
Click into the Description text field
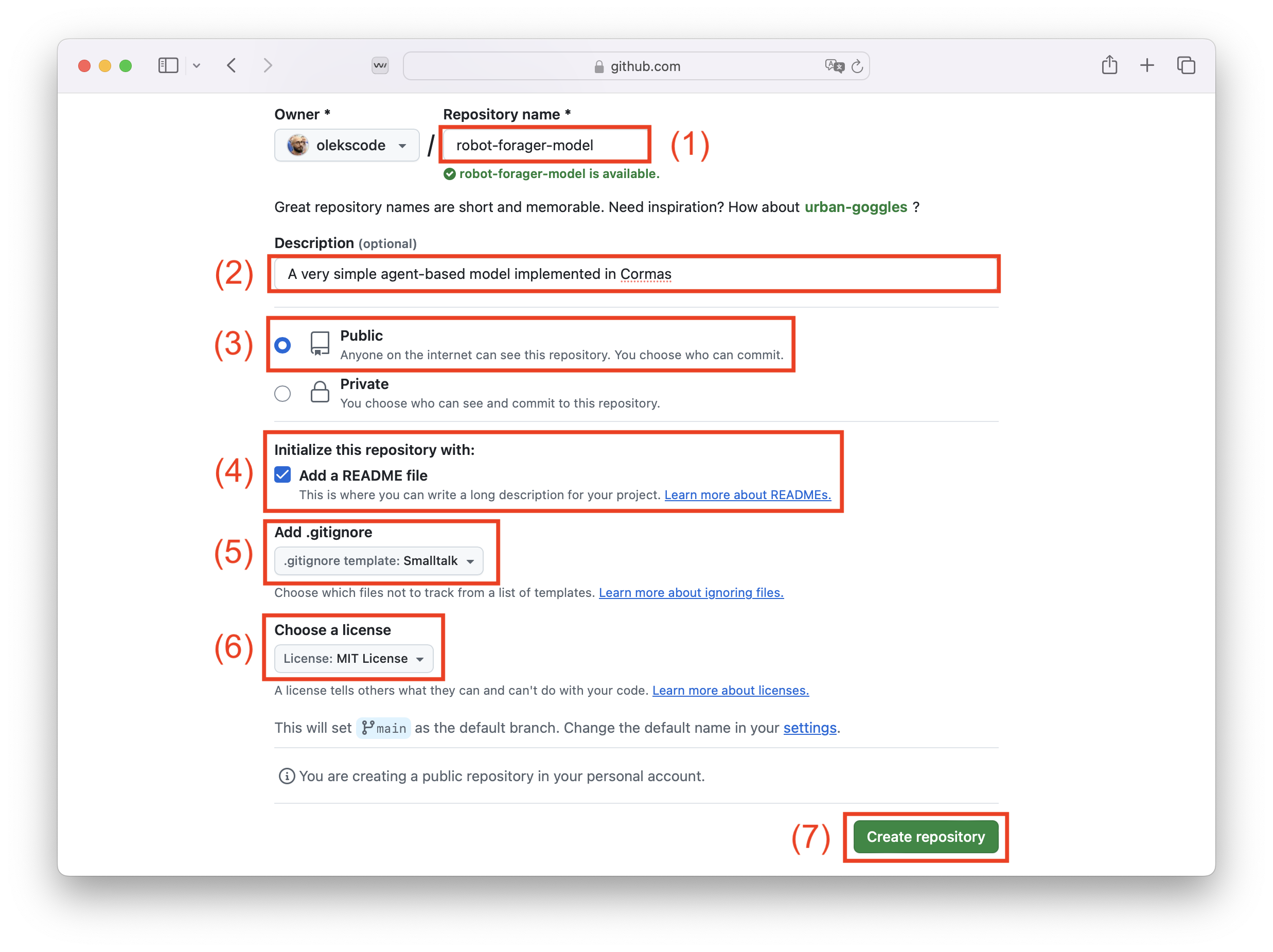(633, 274)
